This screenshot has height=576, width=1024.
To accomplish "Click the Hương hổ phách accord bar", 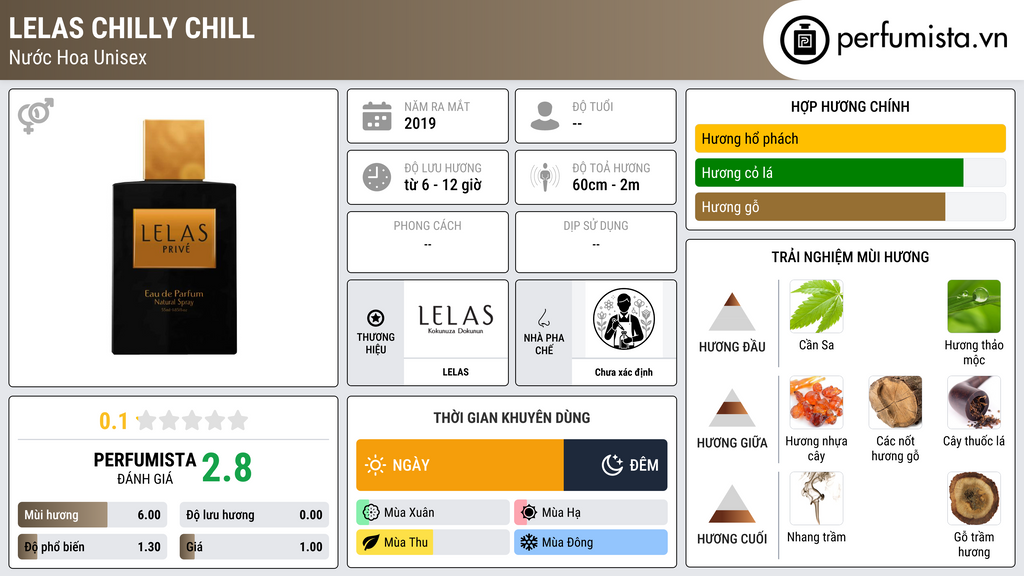I will pos(850,138).
